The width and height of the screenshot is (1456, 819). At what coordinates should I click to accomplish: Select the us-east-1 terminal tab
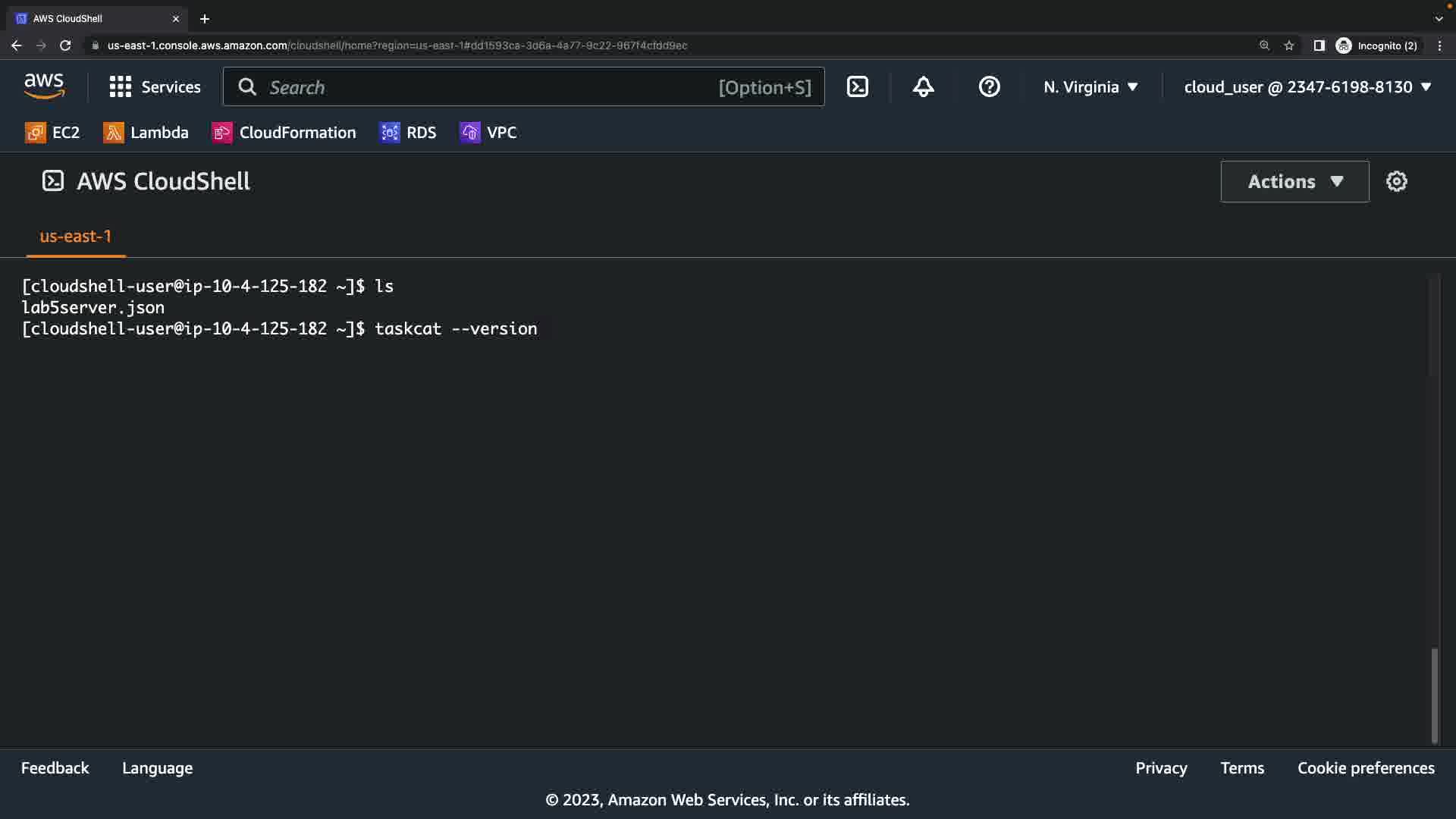coord(75,237)
